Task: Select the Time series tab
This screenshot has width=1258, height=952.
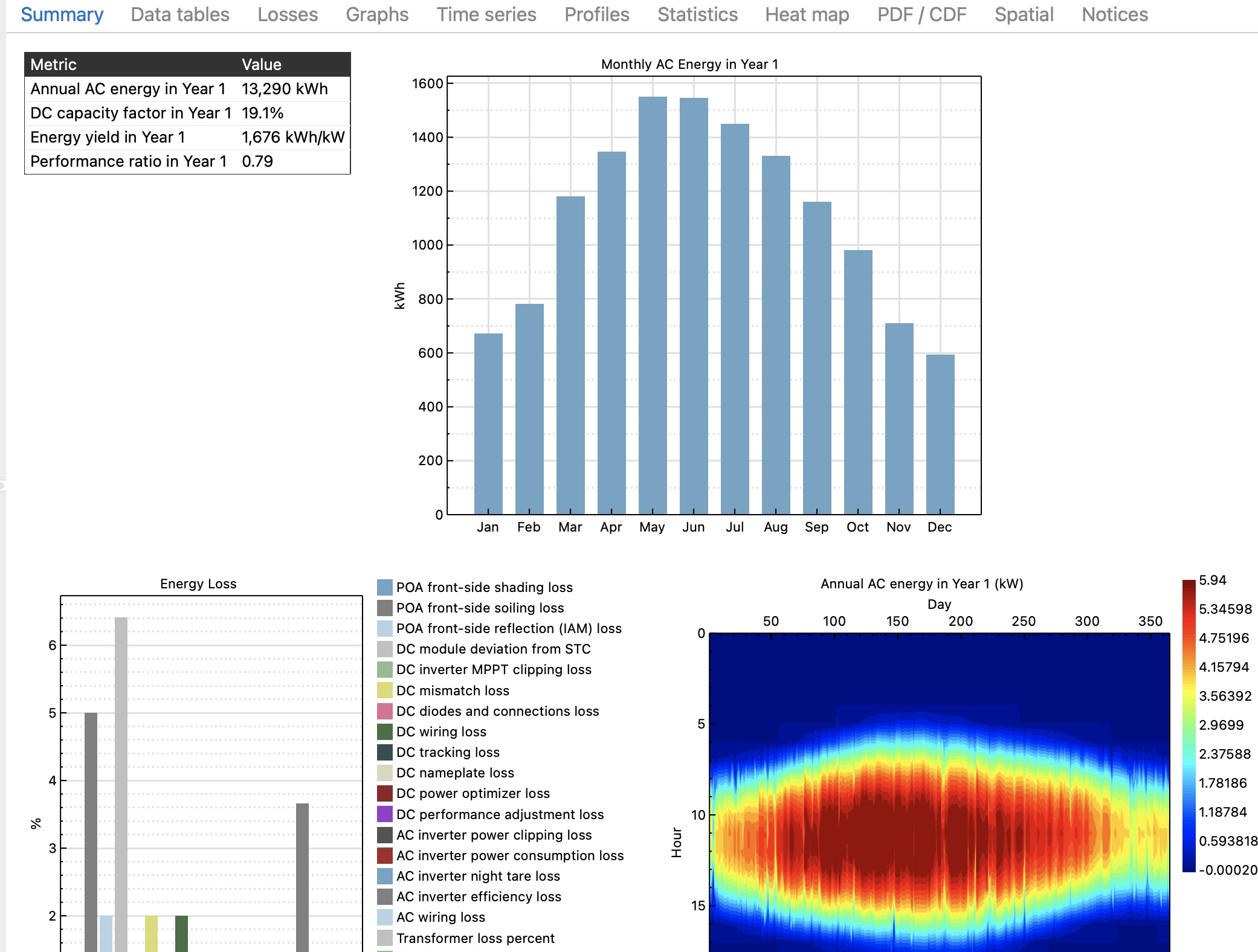Action: tap(486, 14)
